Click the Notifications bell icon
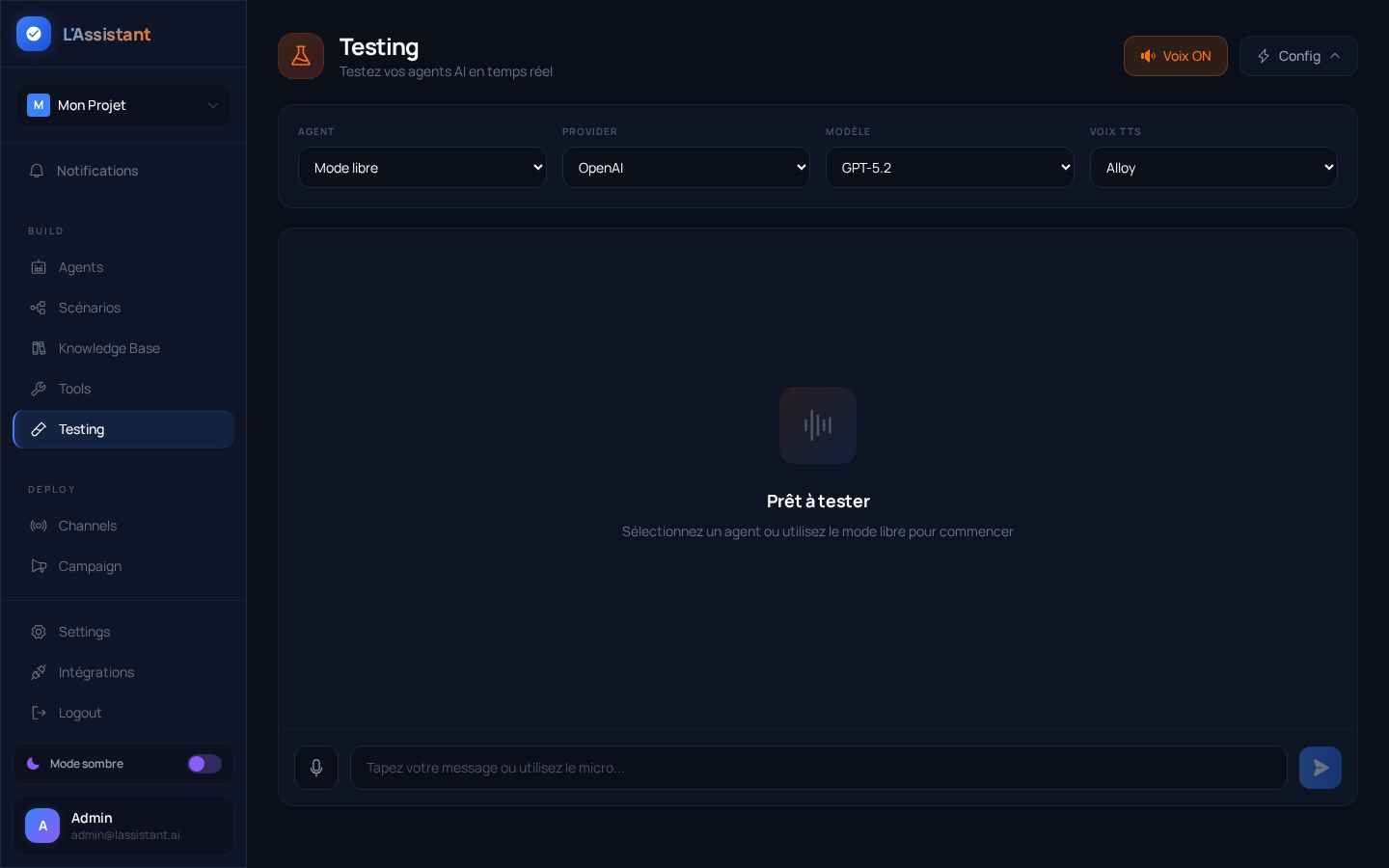The width and height of the screenshot is (1389, 868). [37, 171]
